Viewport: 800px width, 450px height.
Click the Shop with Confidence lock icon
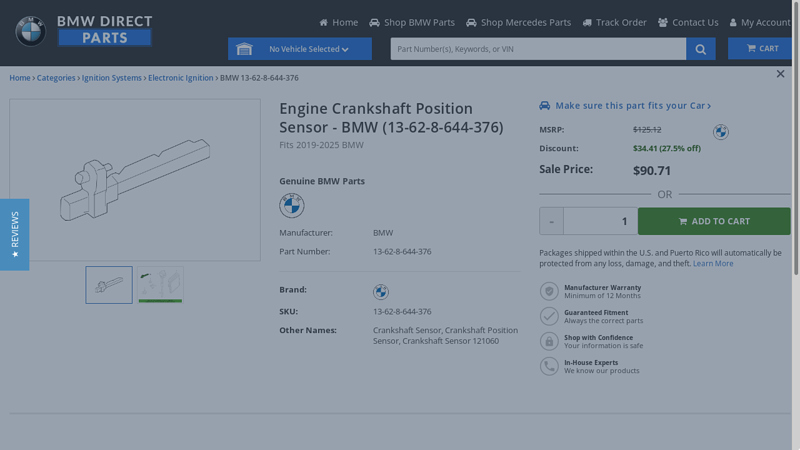point(549,341)
